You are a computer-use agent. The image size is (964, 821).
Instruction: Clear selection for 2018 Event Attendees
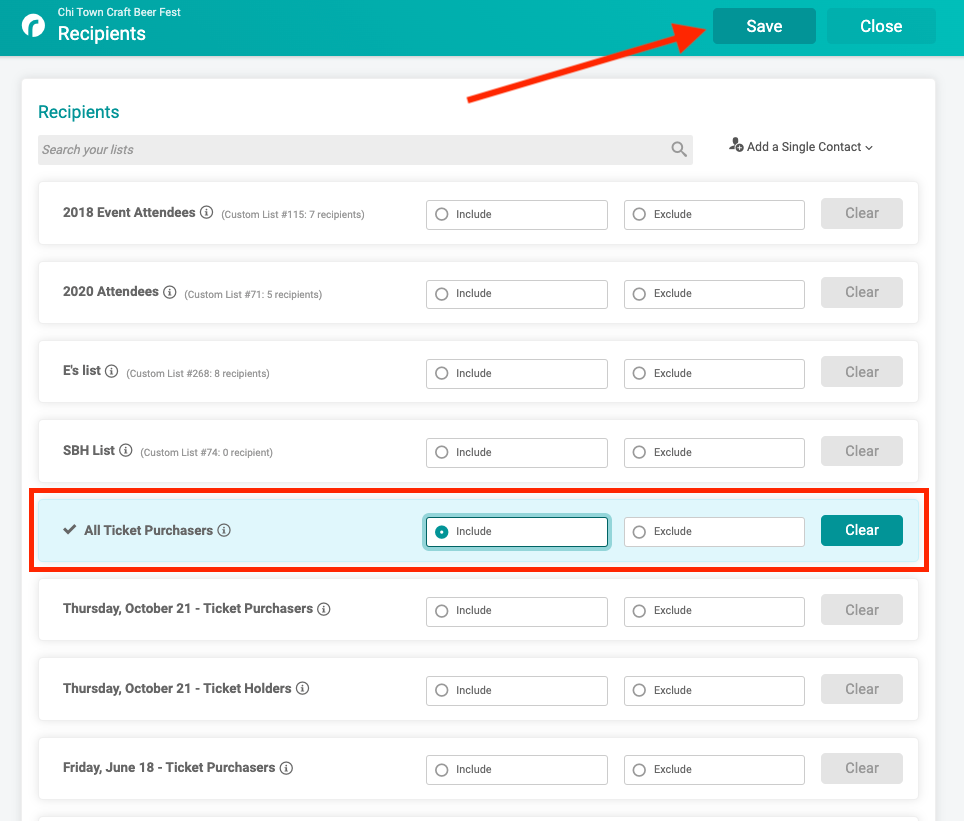[861, 213]
